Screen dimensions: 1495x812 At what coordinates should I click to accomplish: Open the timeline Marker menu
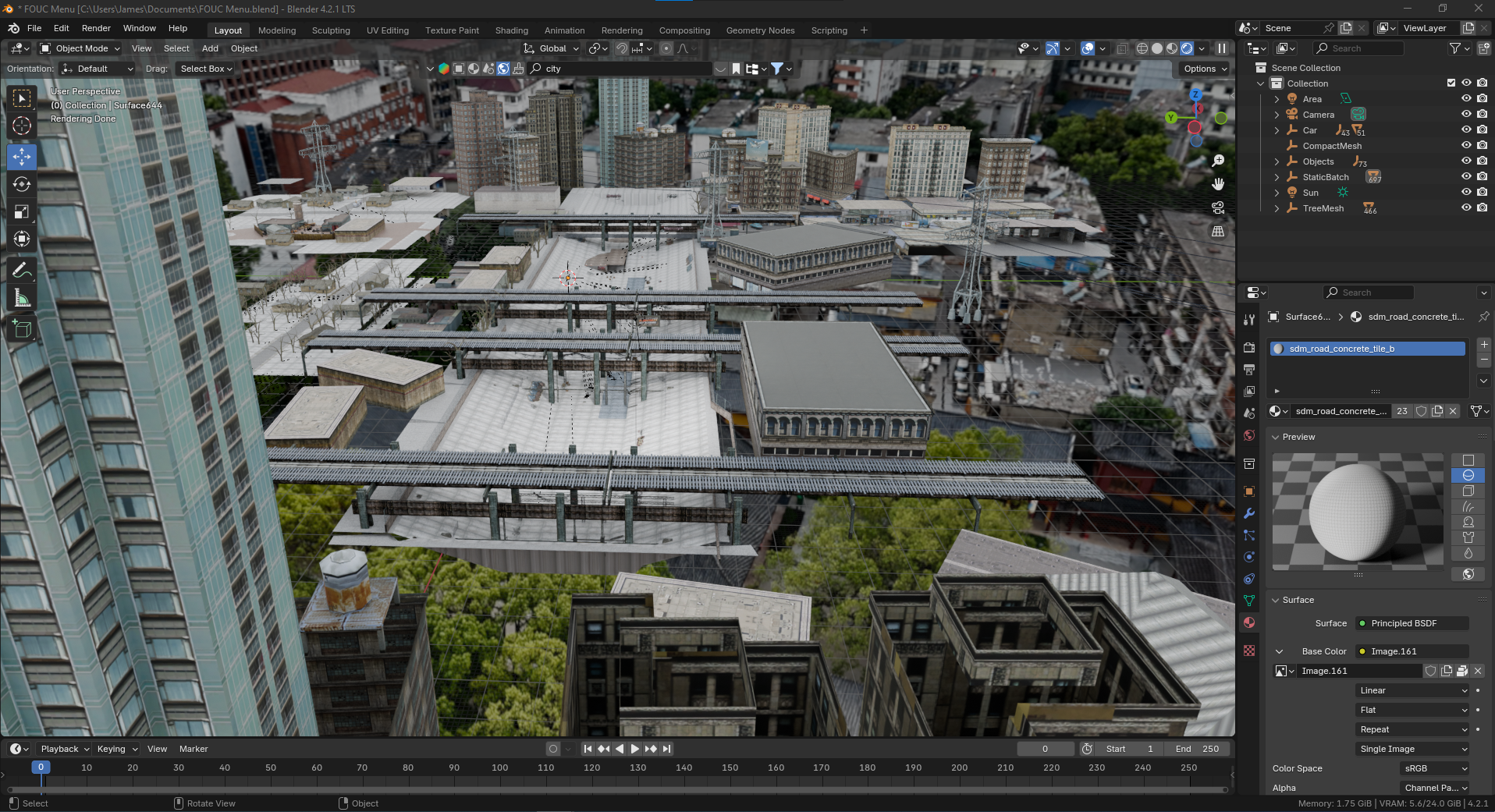(x=194, y=749)
